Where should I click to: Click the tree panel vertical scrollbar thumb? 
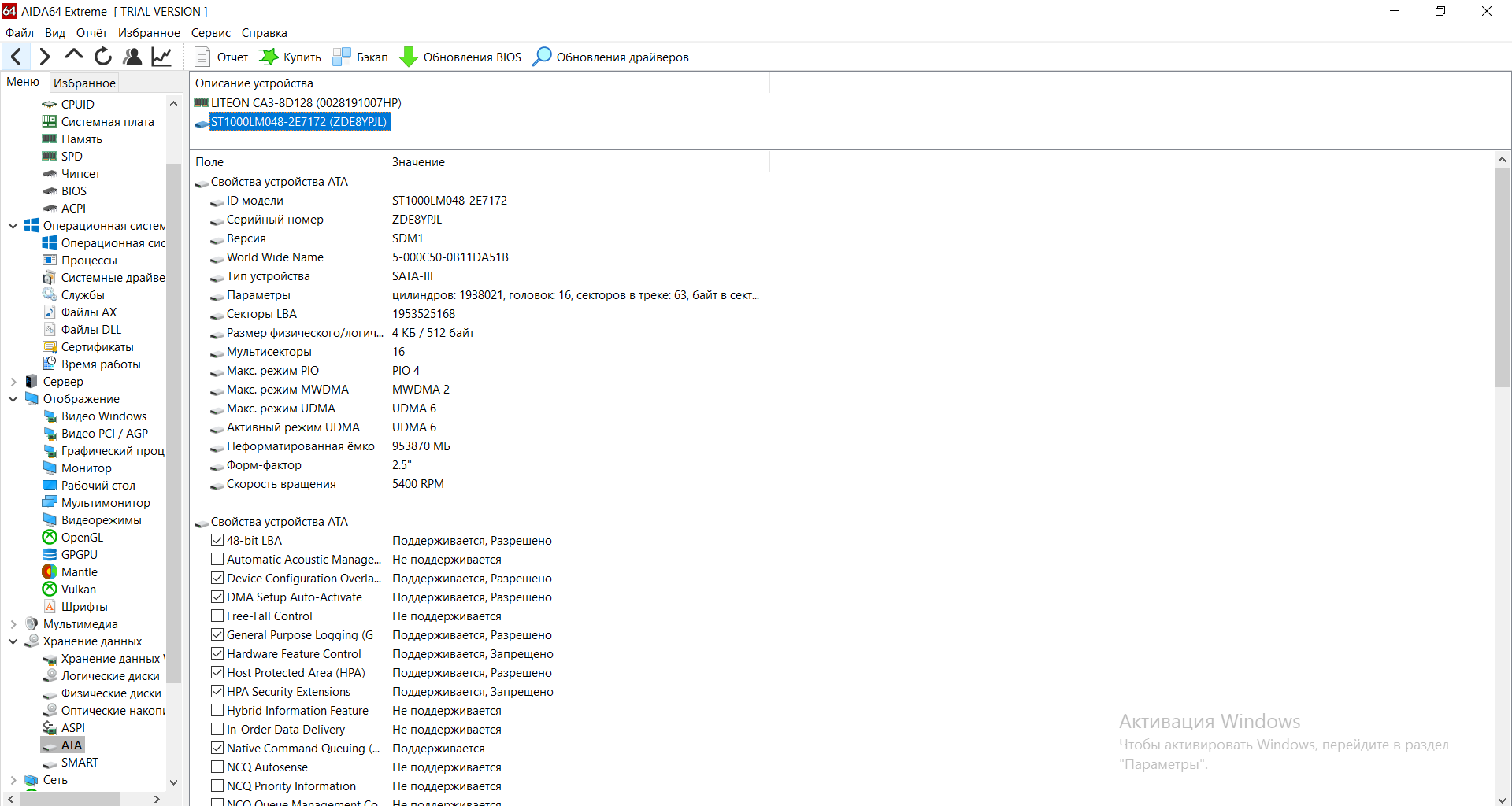(x=173, y=423)
